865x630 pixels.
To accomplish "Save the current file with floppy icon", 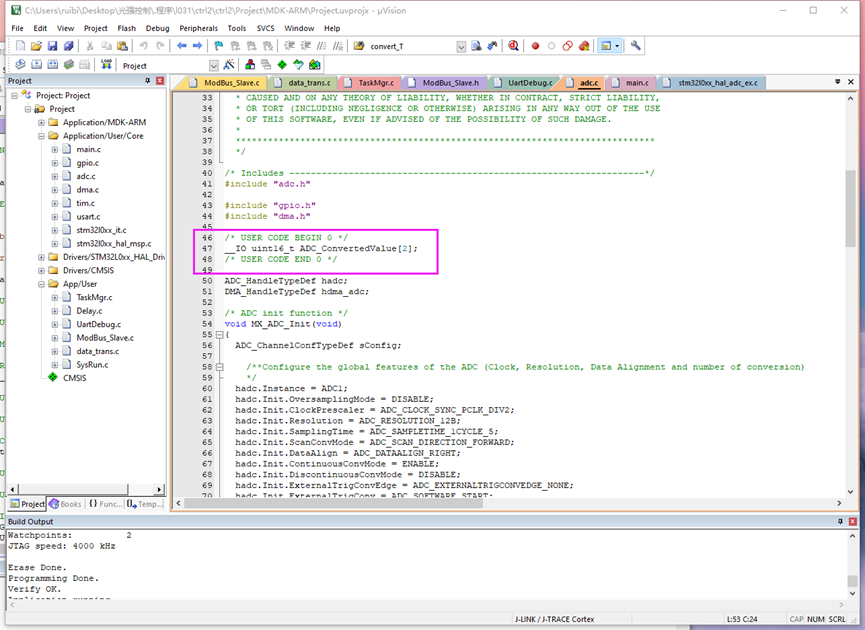I will [x=52, y=46].
